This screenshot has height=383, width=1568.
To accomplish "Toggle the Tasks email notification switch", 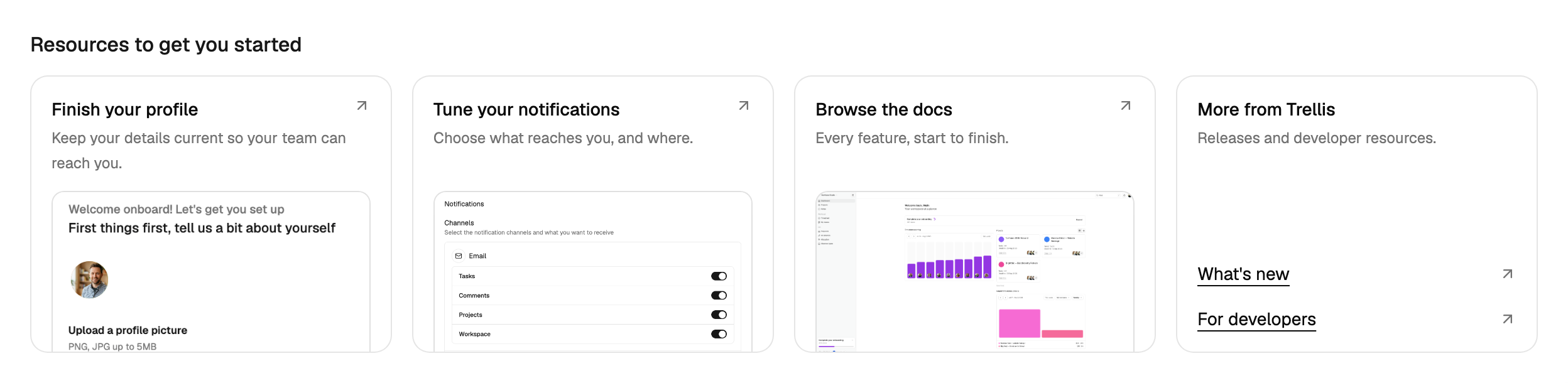I will tap(719, 276).
